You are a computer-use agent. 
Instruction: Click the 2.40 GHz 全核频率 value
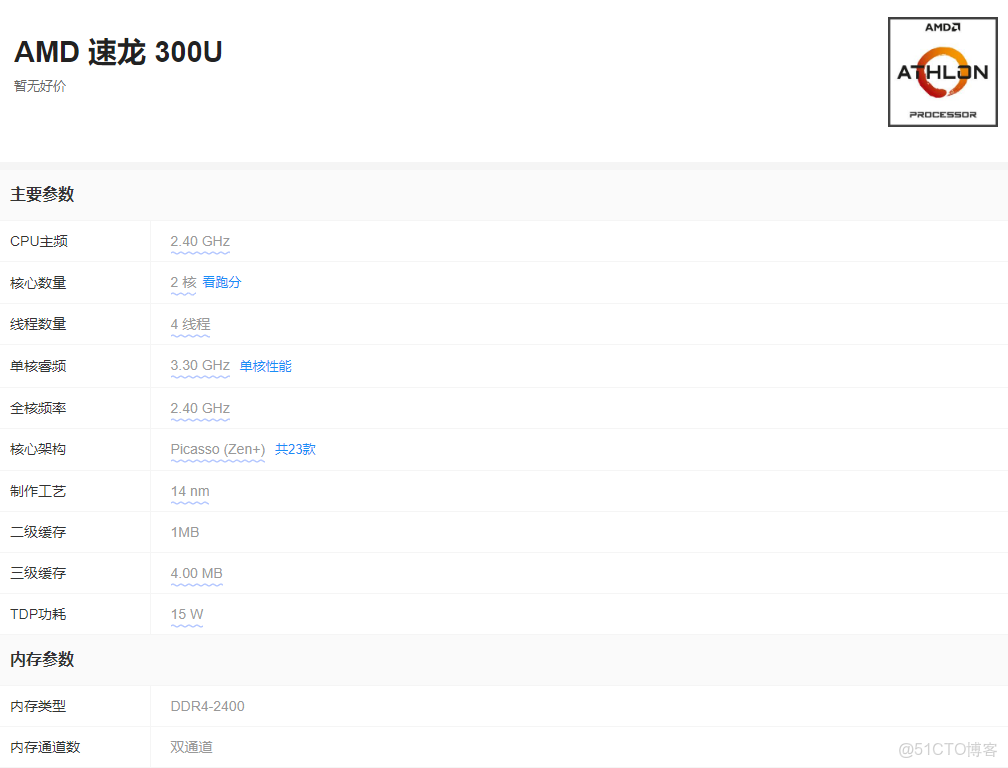pos(199,408)
